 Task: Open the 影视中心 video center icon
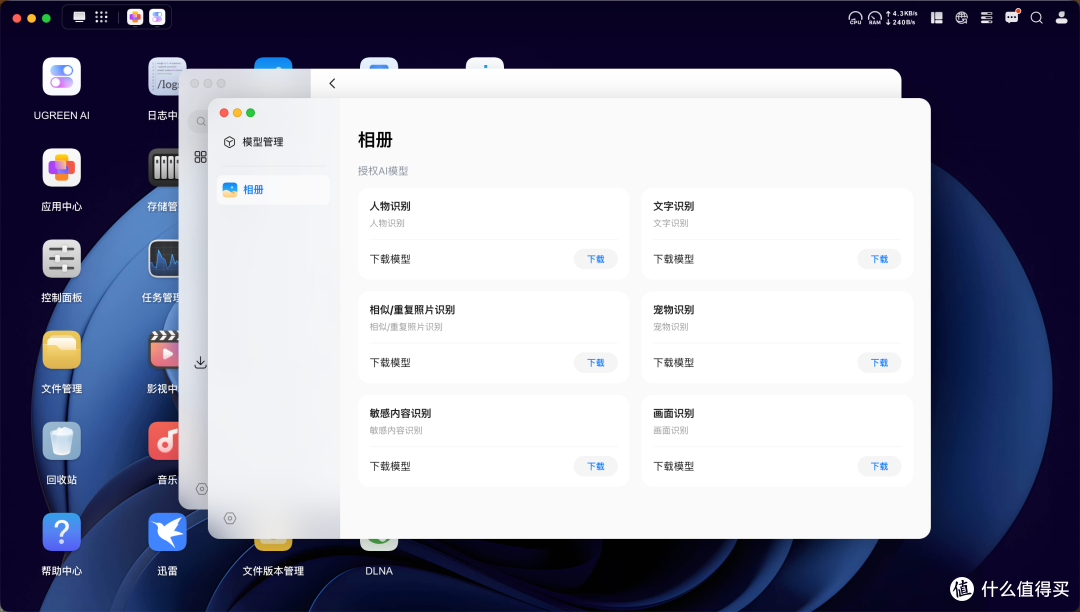(163, 350)
